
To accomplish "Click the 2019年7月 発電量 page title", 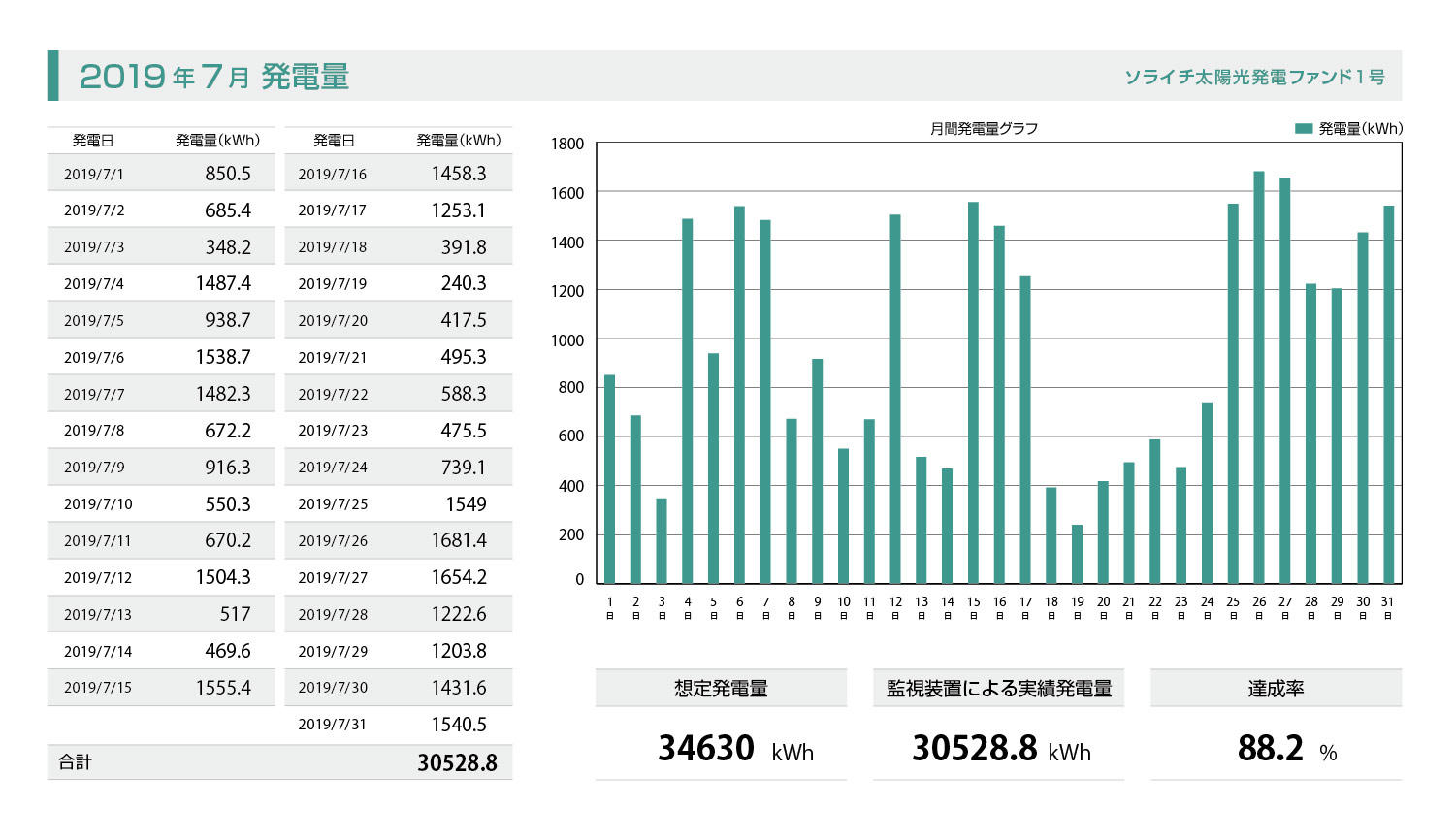I will pyautogui.click(x=214, y=77).
